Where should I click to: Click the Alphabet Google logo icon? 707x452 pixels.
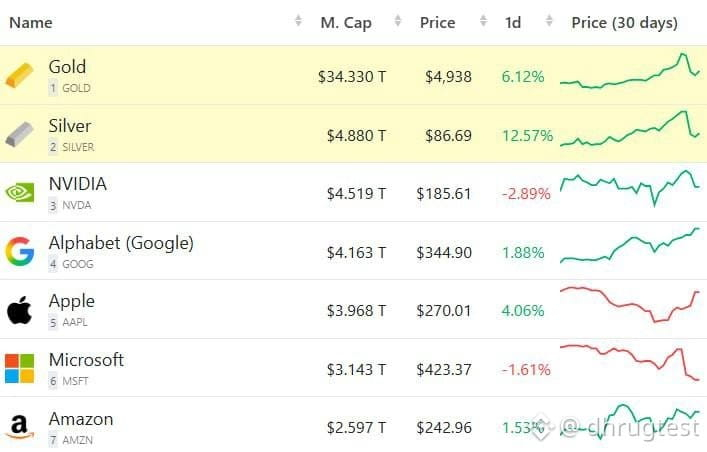point(19,251)
